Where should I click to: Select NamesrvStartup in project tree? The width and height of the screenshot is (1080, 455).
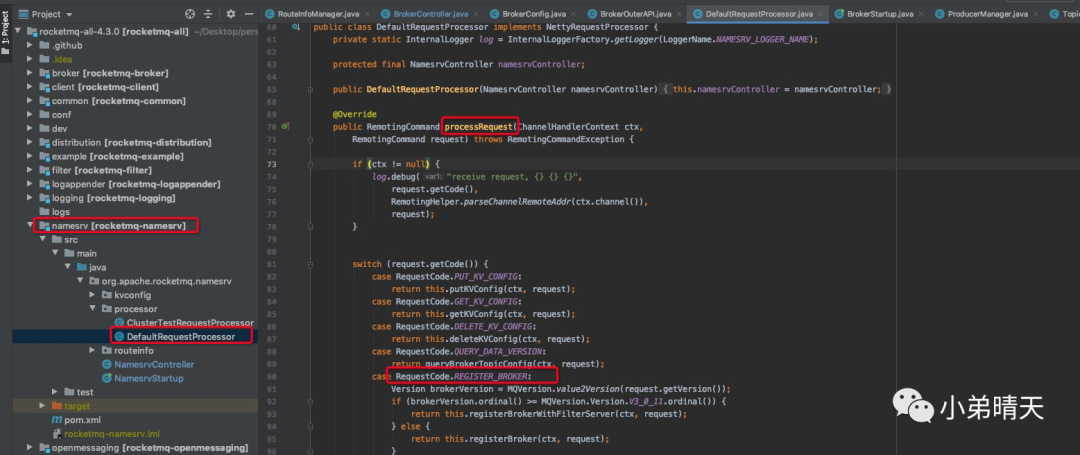click(x=149, y=378)
